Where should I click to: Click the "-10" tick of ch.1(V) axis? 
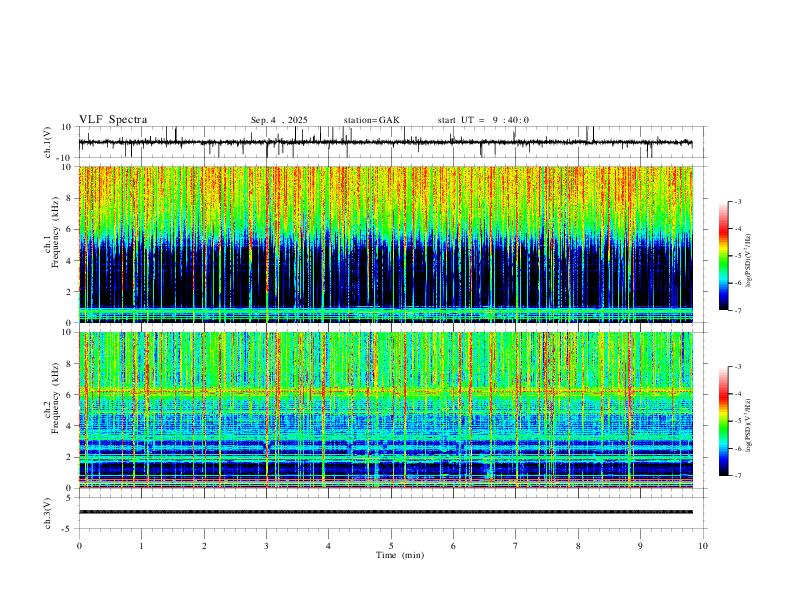[65, 158]
